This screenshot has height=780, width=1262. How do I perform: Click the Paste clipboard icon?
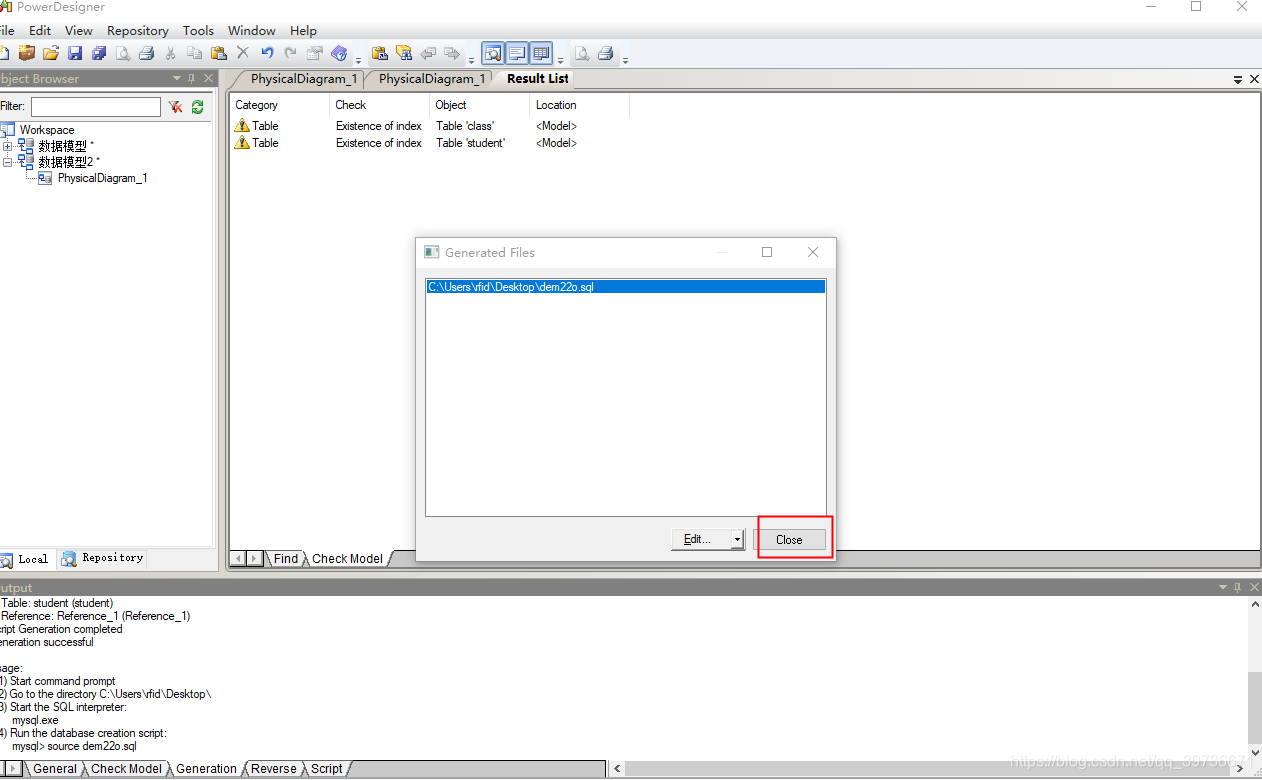pos(219,53)
